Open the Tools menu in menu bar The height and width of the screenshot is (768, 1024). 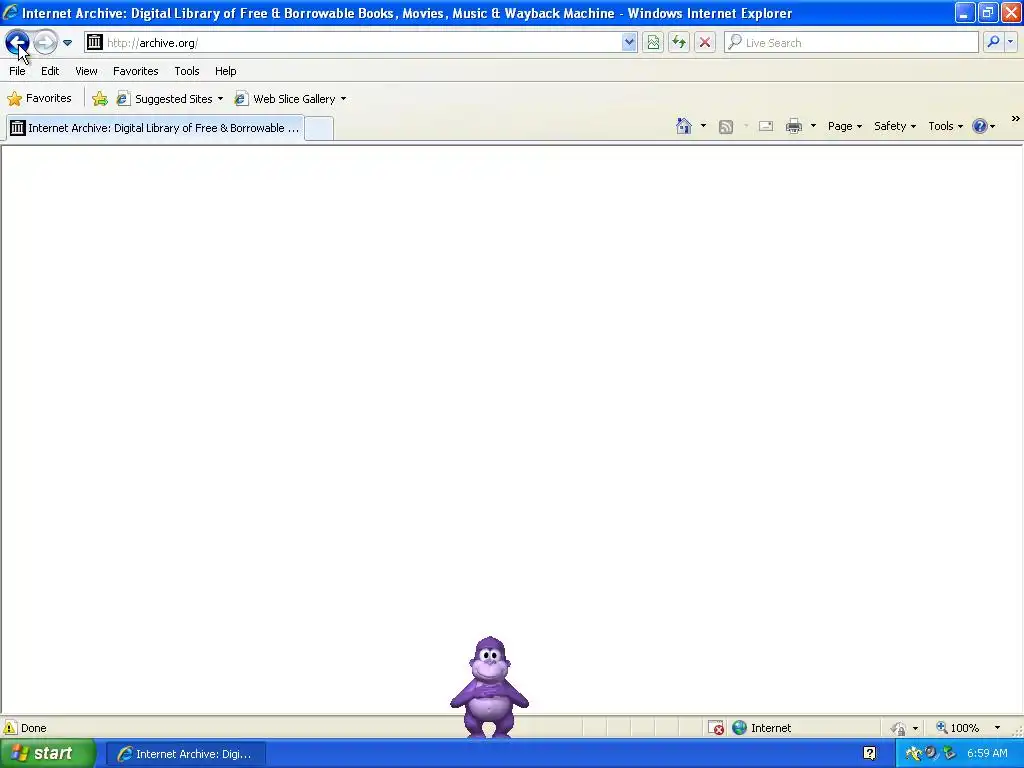187,71
